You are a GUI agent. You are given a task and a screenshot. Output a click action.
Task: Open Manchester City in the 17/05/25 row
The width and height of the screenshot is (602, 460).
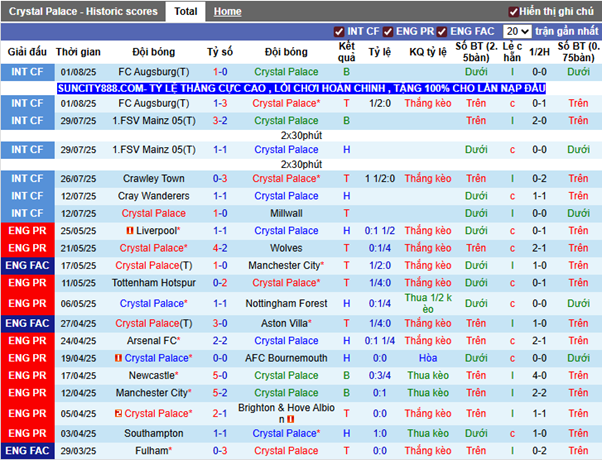coord(286,265)
